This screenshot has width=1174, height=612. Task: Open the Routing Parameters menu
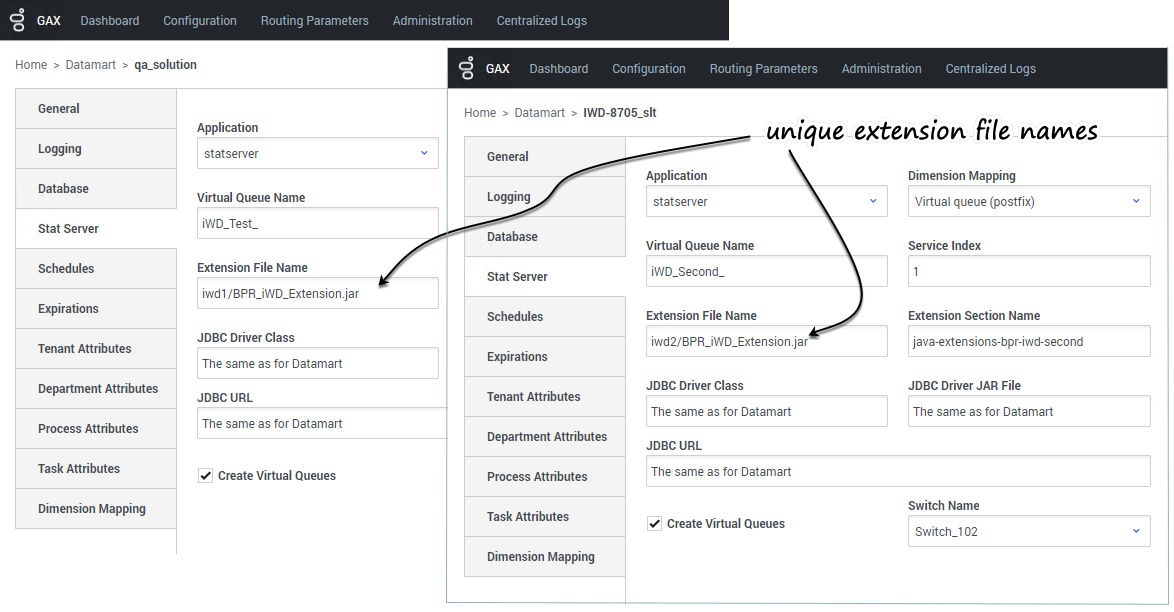tap(763, 68)
